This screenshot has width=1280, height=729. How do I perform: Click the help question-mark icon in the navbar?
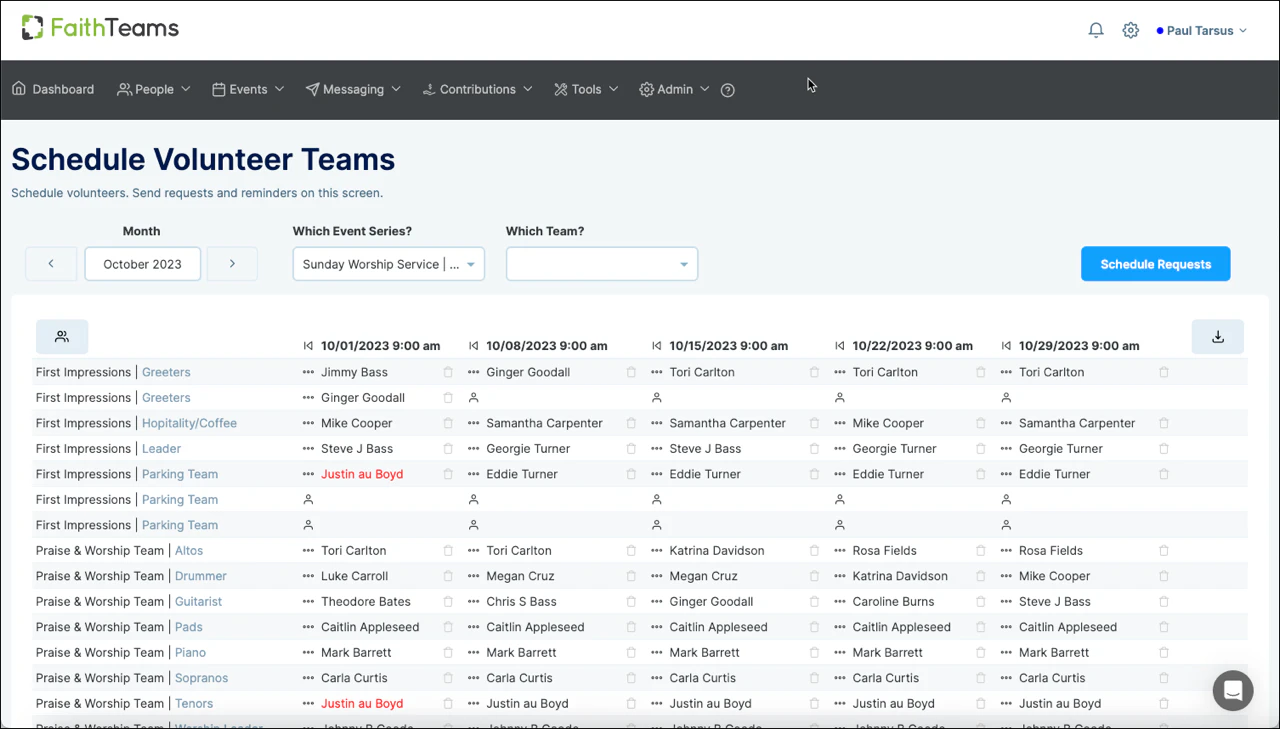coord(727,90)
